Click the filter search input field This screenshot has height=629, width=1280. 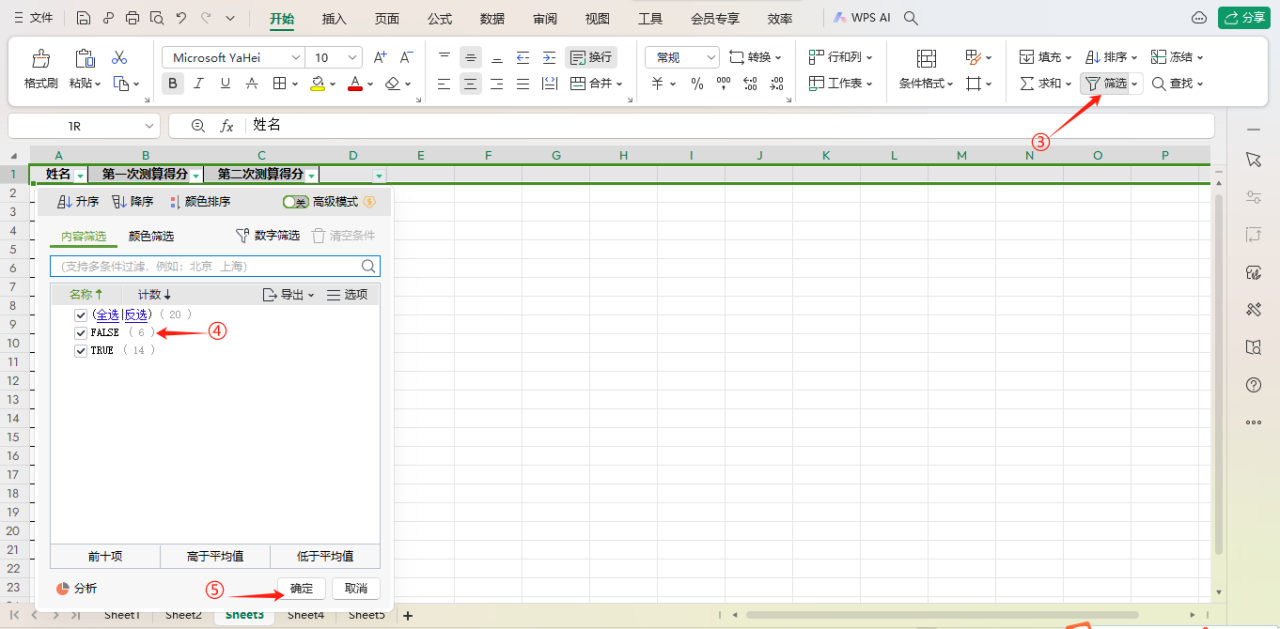(x=215, y=266)
